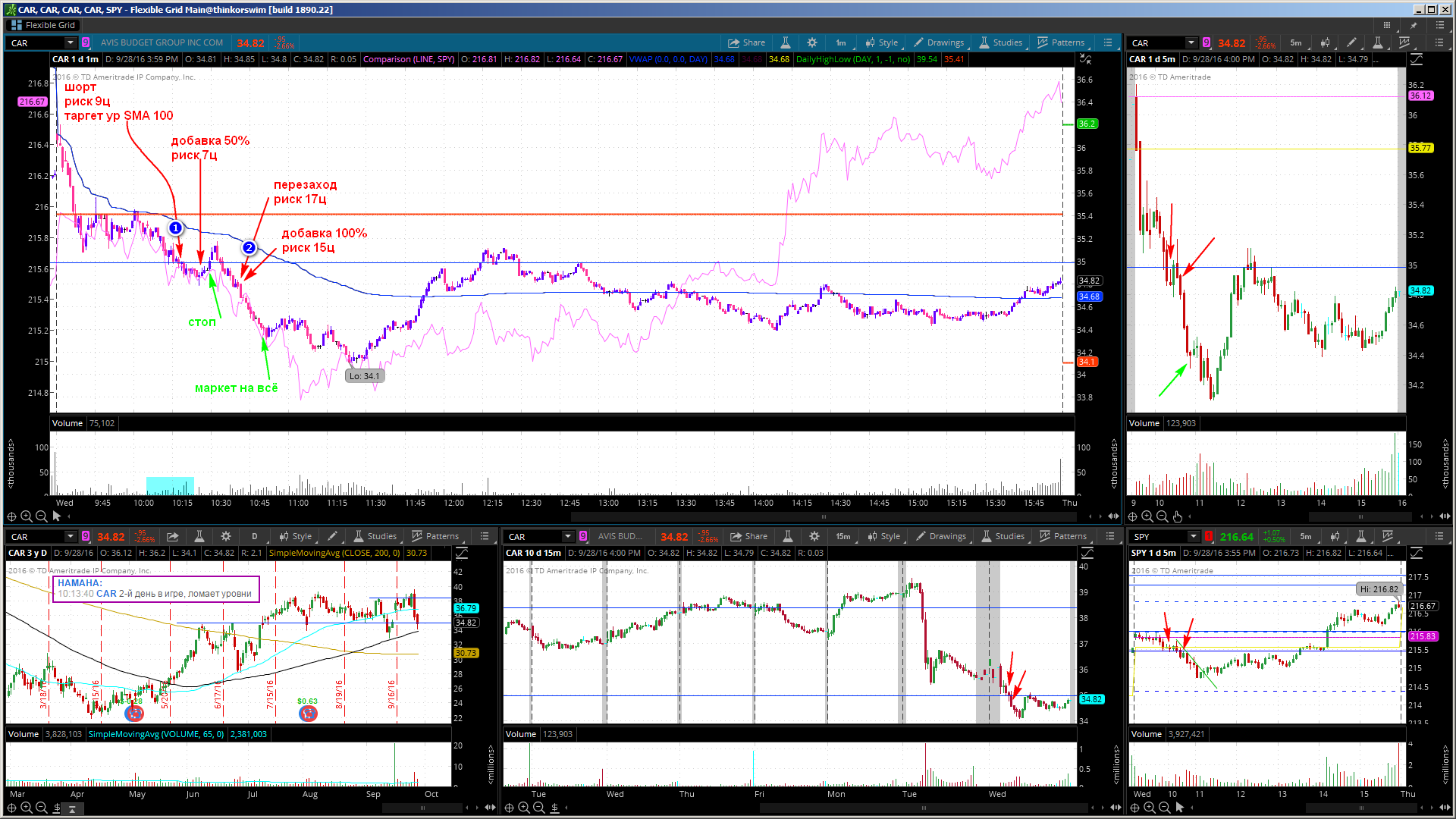Open pencil drawings icon in bottom-left chart
Screen dimensions: 1456x819
pyautogui.click(x=333, y=537)
